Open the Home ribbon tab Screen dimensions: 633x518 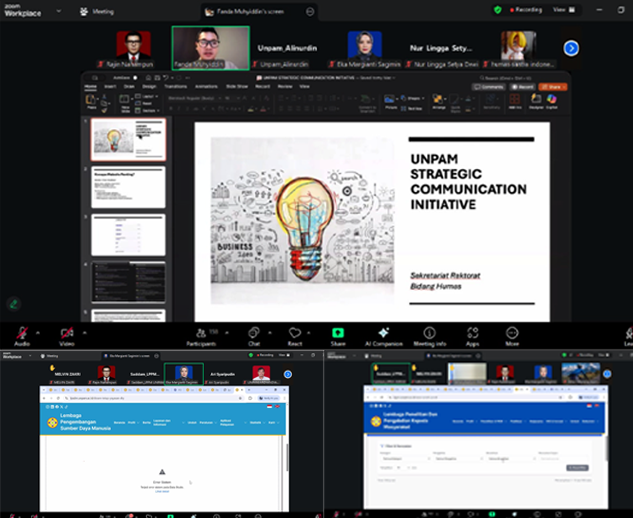tap(90, 86)
